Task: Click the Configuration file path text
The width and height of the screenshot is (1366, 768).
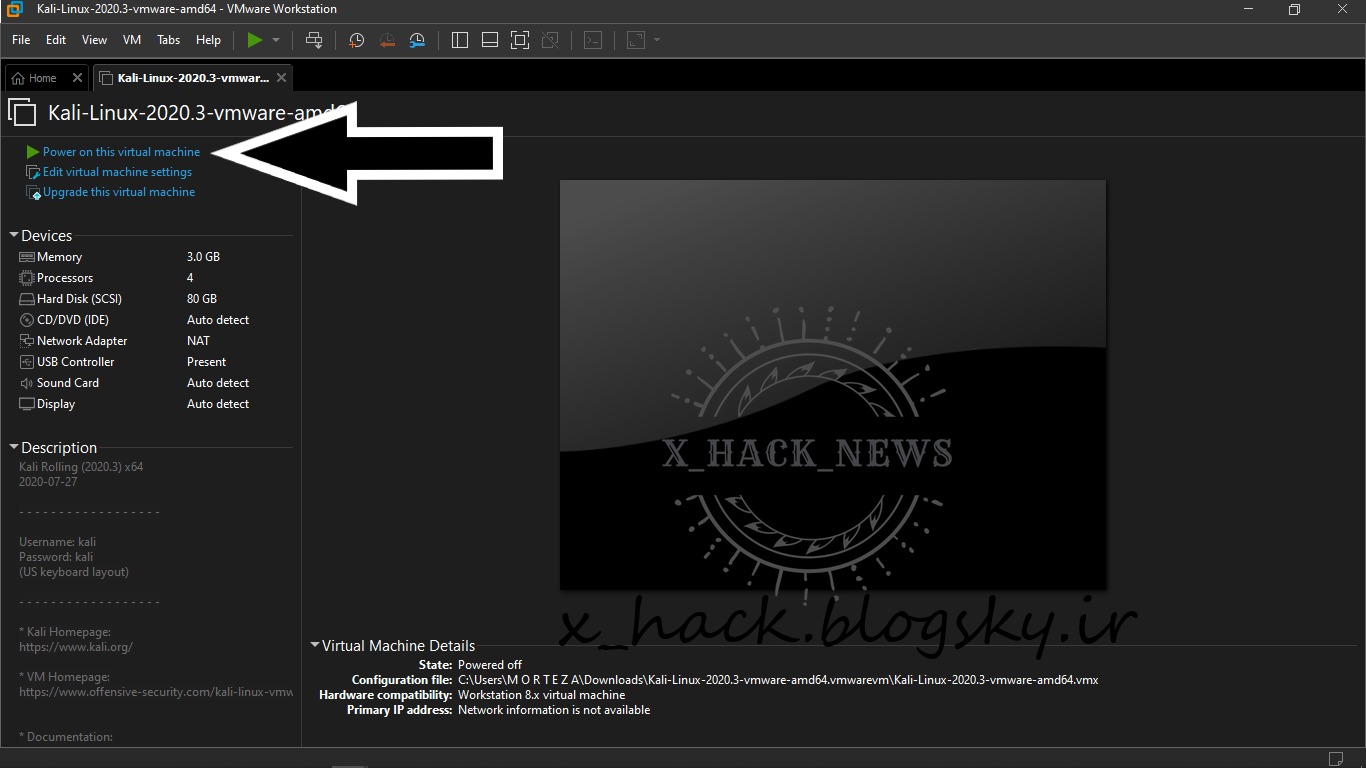Action: 778,680
